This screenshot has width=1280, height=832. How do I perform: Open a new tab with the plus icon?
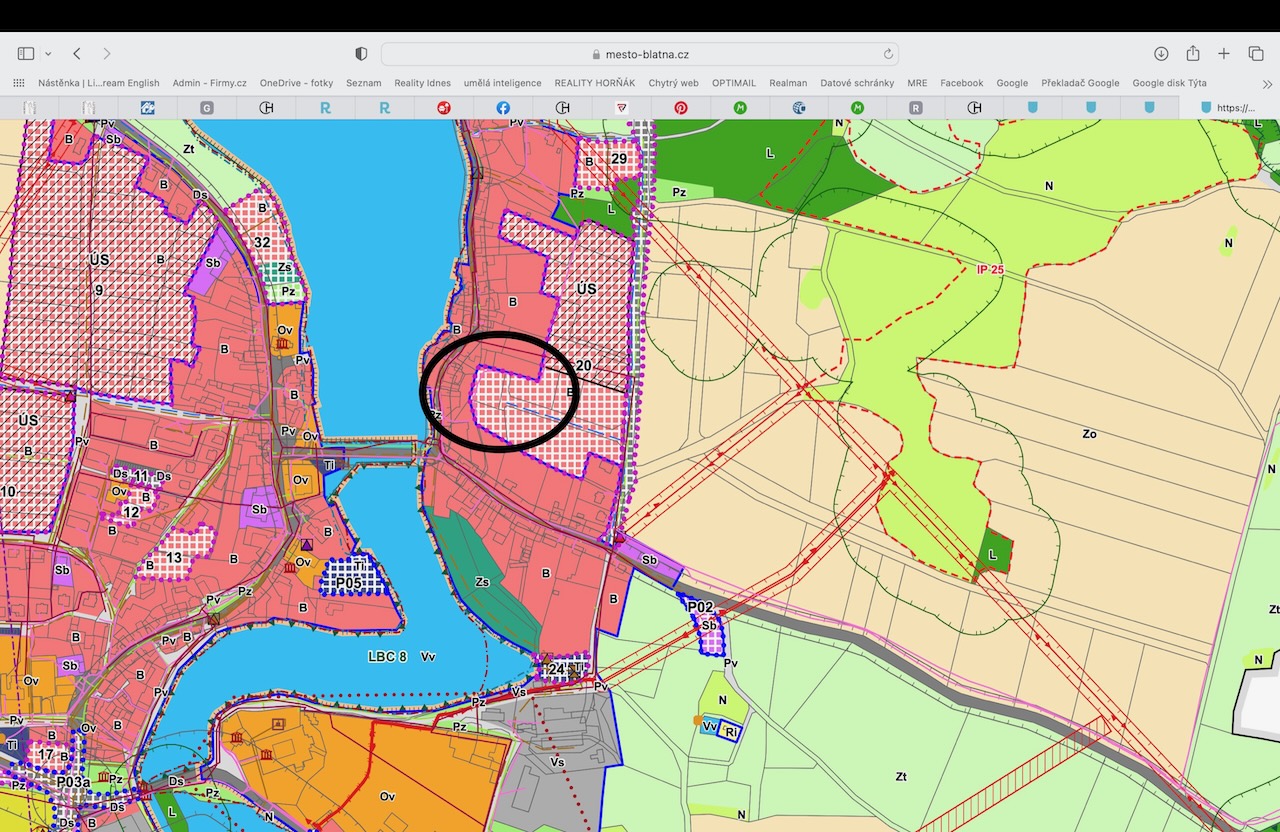point(1224,54)
